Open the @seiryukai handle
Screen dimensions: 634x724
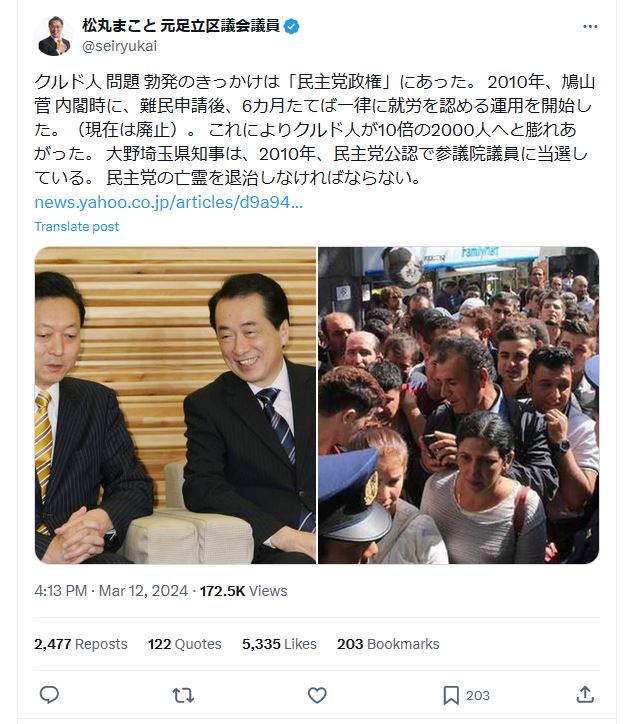pyautogui.click(x=120, y=46)
